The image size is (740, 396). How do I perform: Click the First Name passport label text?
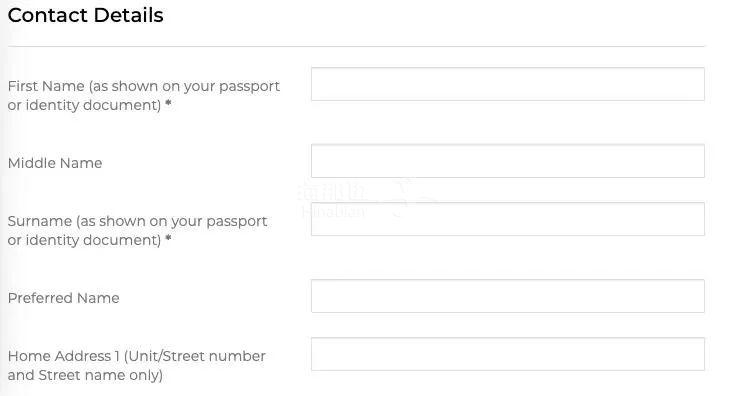tap(143, 95)
